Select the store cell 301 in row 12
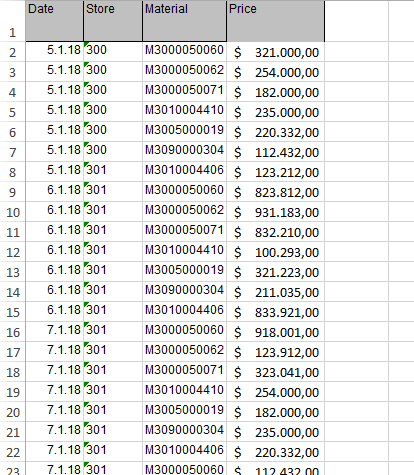Image resolution: width=414 pixels, height=475 pixels. tap(113, 252)
